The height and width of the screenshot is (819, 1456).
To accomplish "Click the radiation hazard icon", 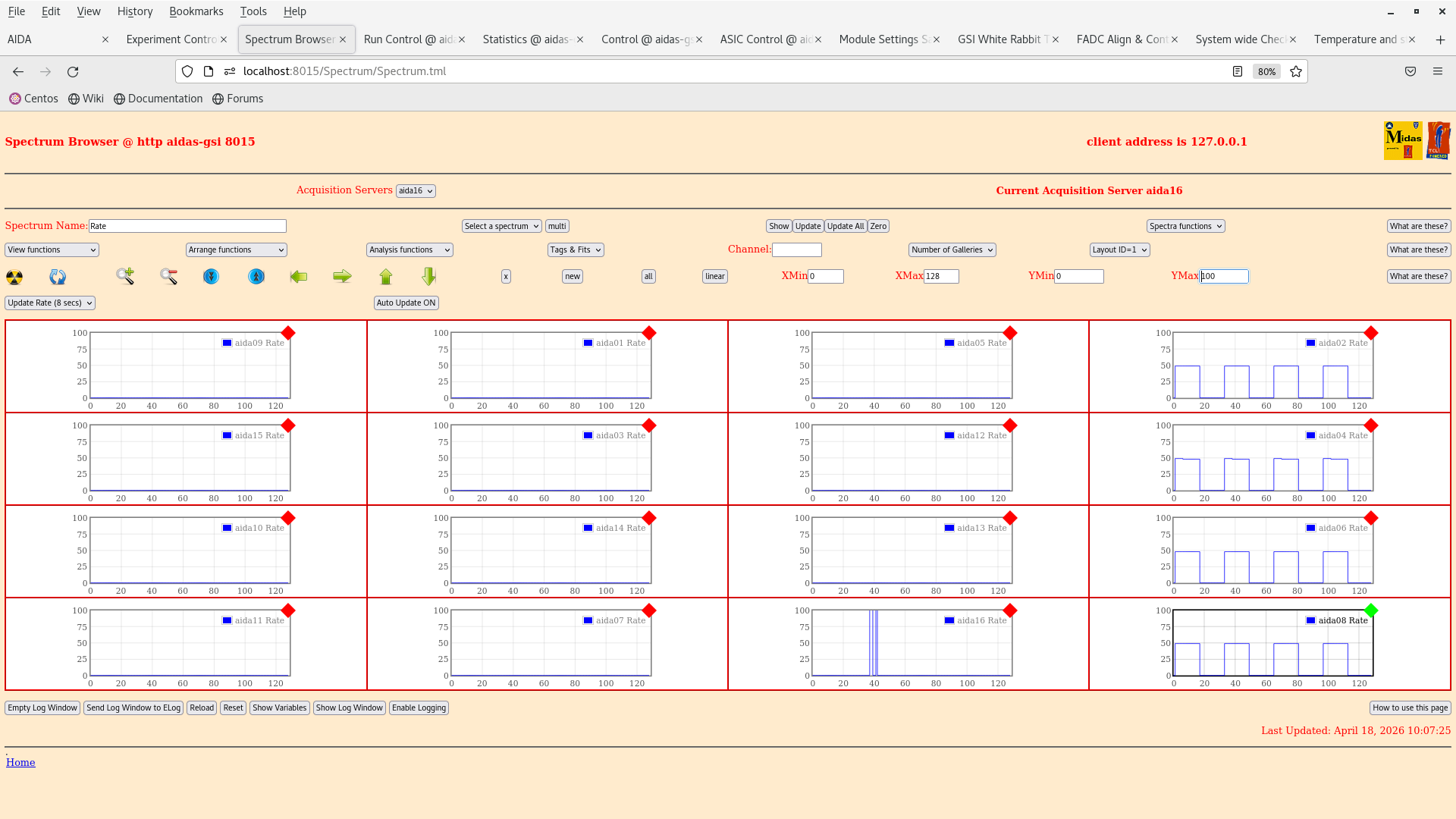I will [14, 277].
